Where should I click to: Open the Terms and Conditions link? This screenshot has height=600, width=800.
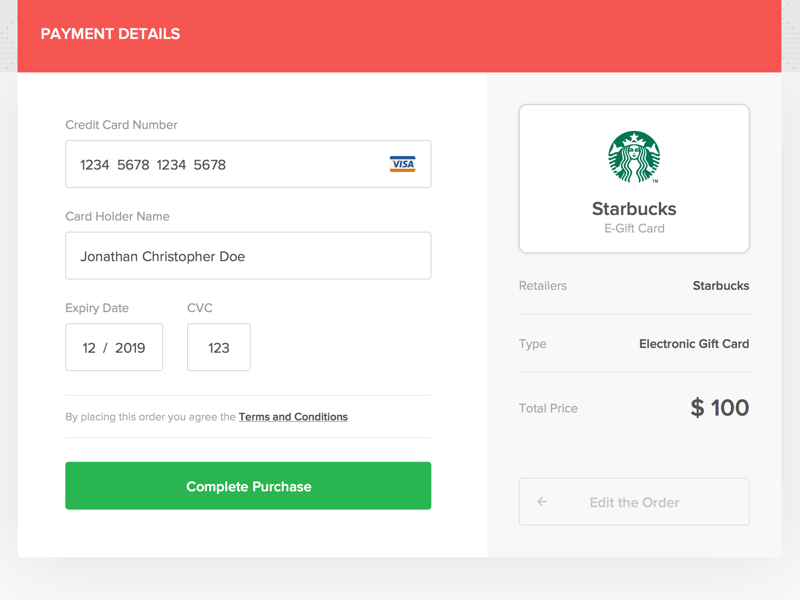tap(293, 417)
